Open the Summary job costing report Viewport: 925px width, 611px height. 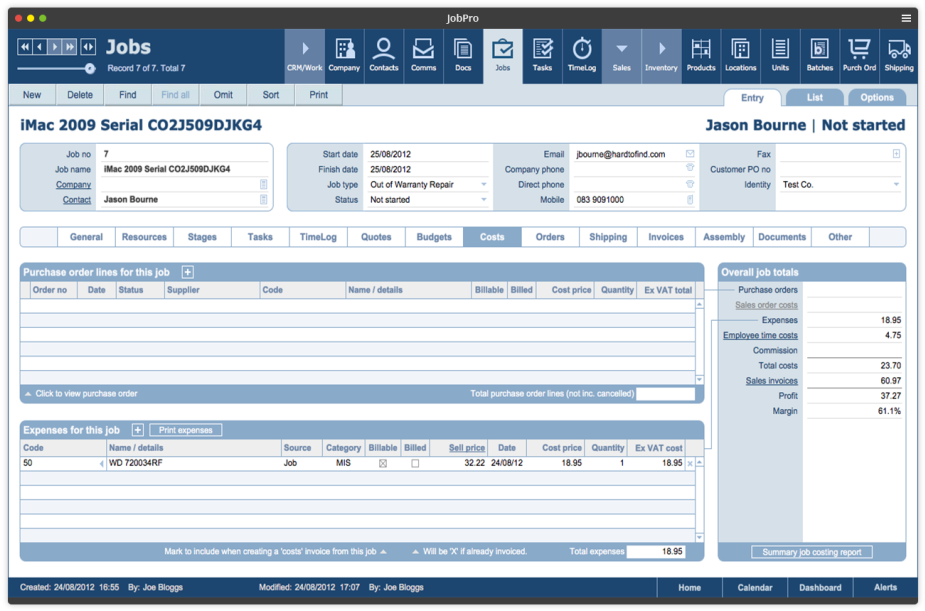(812, 553)
